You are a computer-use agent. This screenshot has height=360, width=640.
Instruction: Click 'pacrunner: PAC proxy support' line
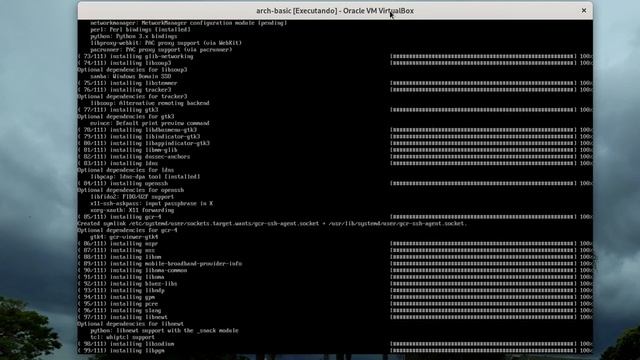click(x=161, y=49)
